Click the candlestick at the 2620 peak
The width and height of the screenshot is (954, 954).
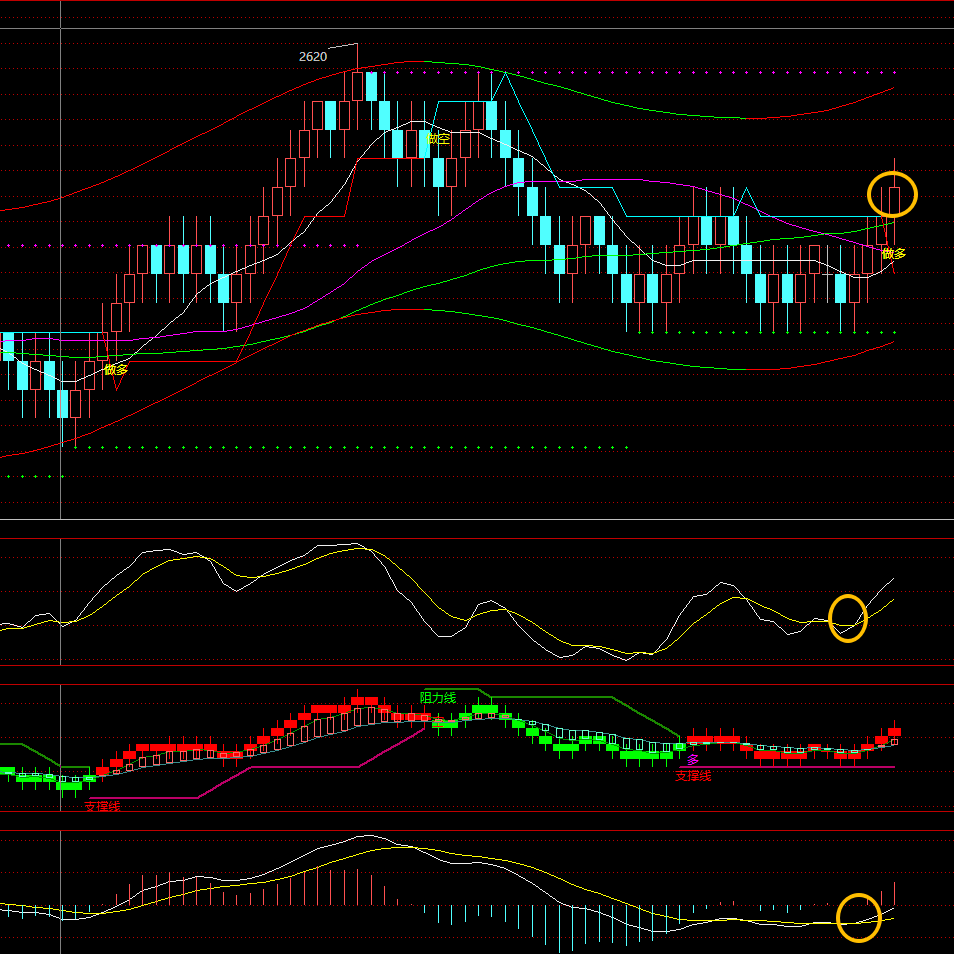click(357, 86)
